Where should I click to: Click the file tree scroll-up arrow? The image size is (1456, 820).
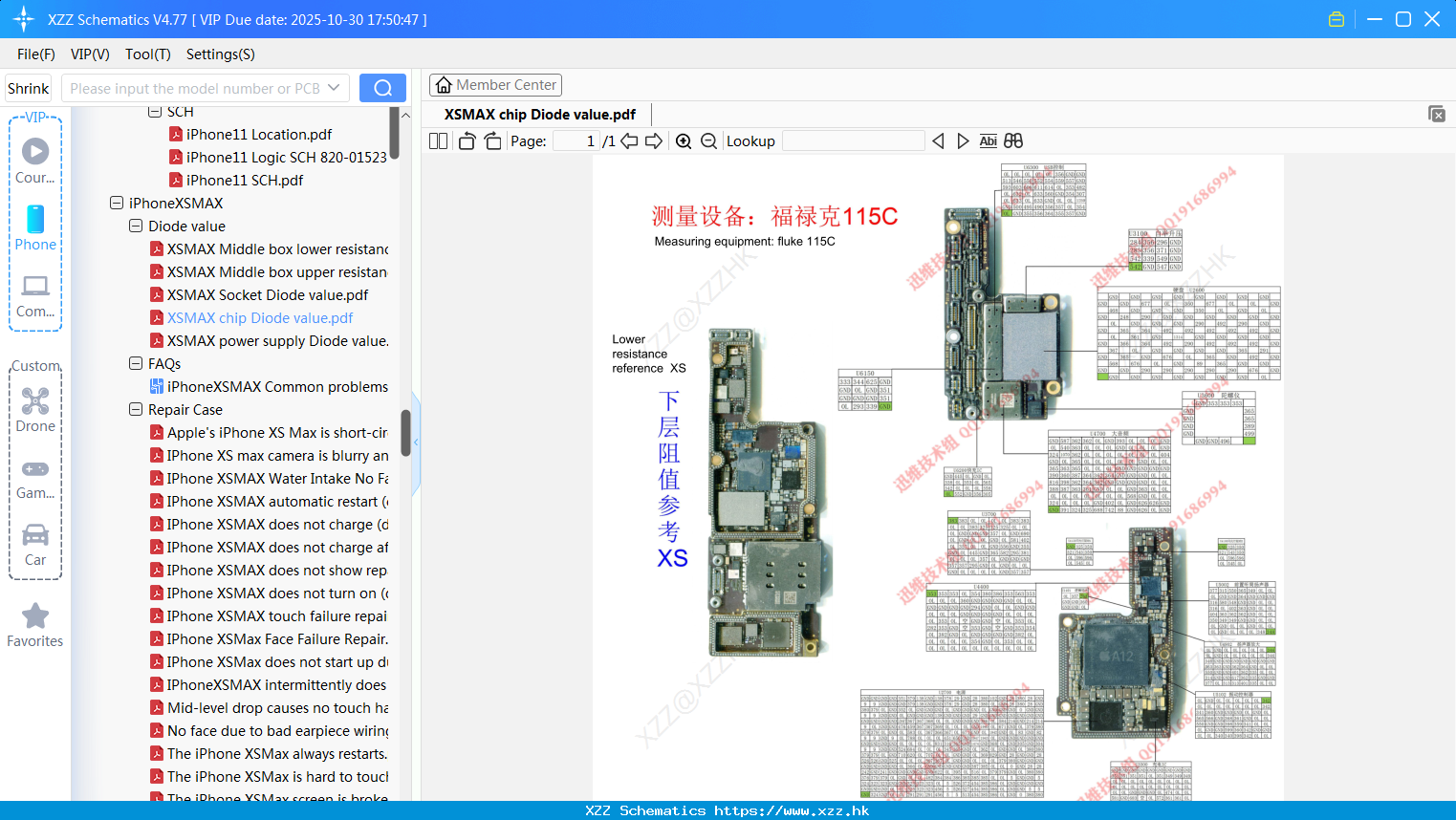coord(405,115)
